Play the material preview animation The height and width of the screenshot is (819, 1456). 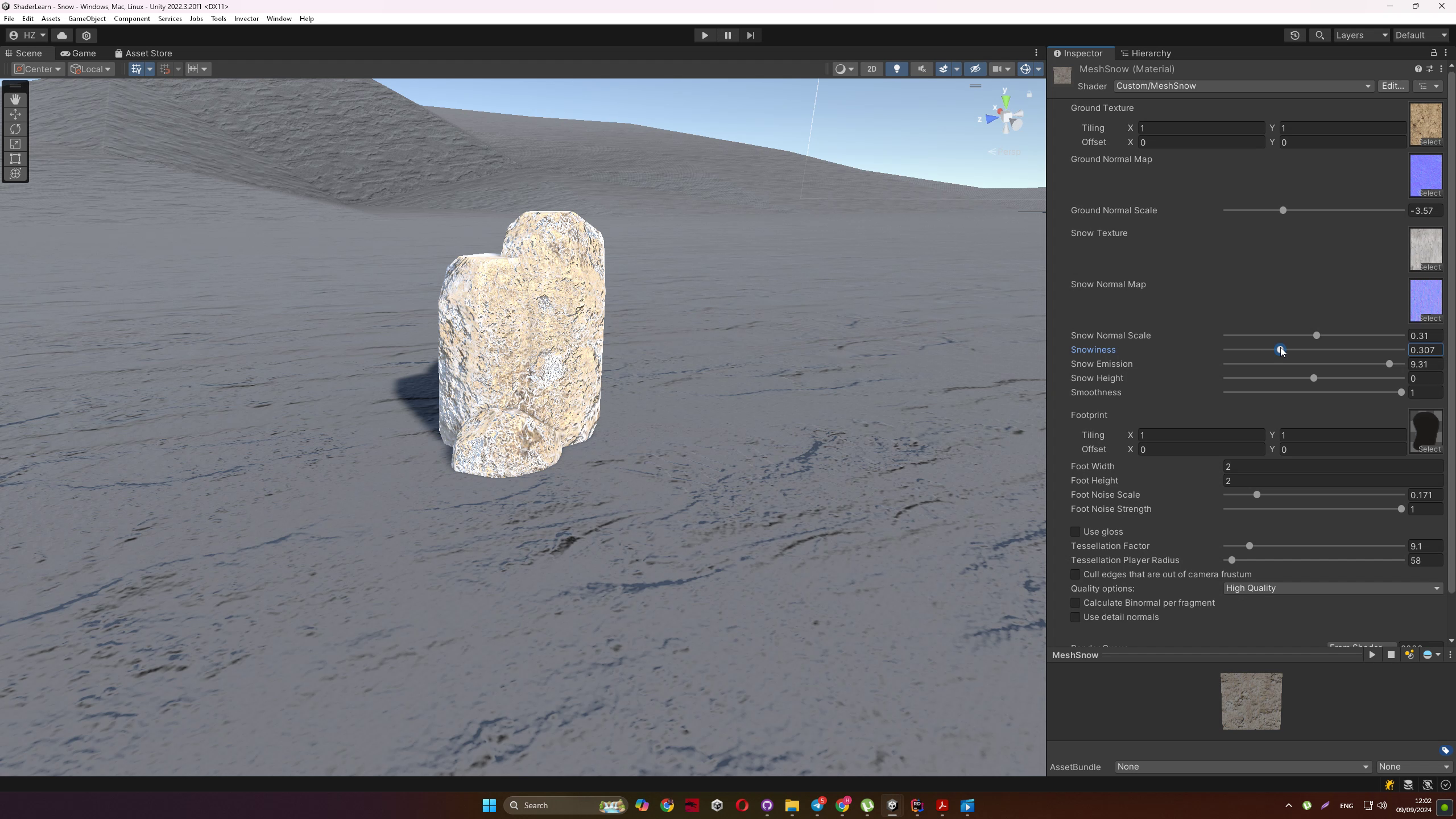click(x=1372, y=655)
